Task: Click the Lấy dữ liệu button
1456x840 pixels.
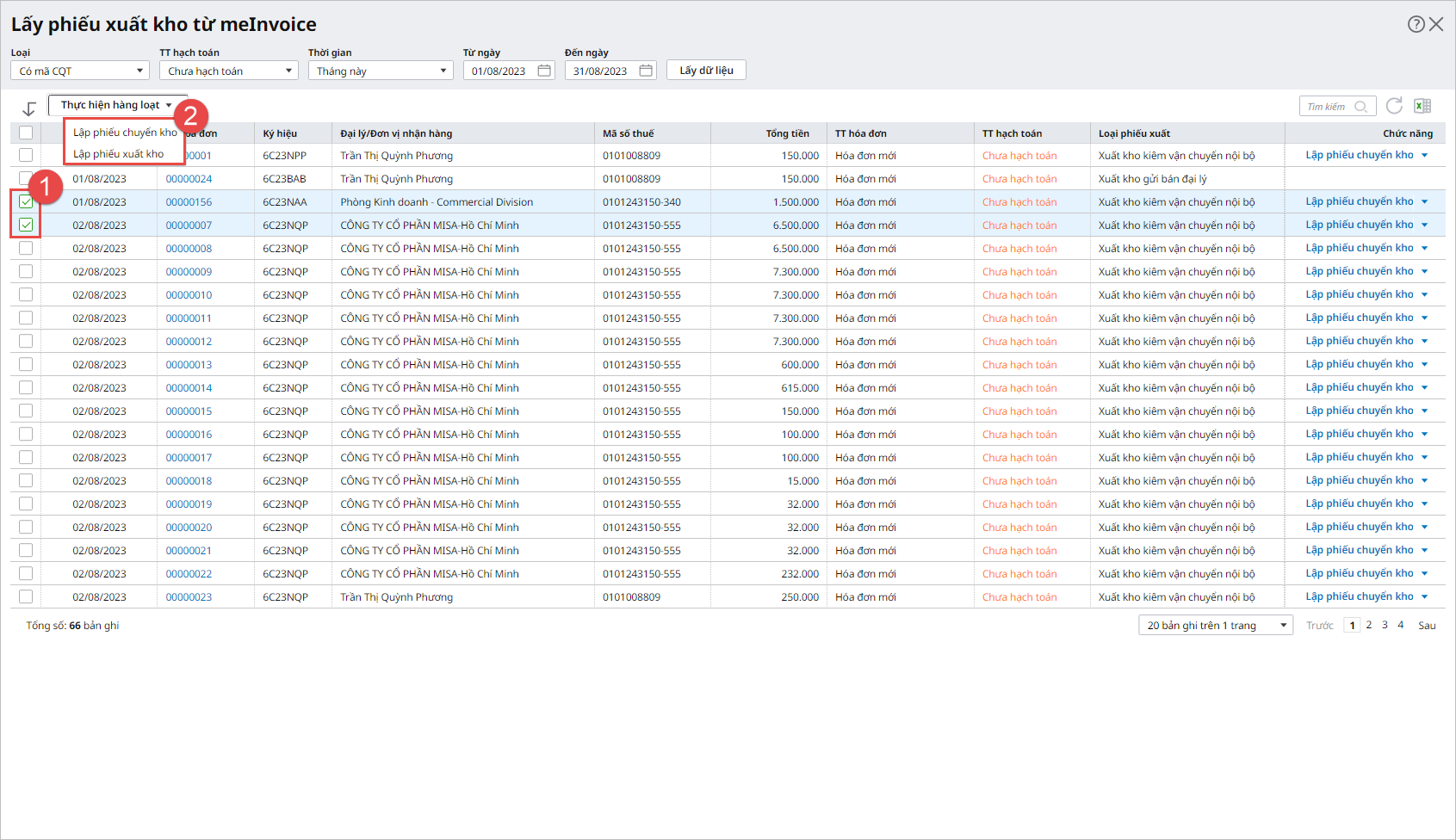Action: 706,71
